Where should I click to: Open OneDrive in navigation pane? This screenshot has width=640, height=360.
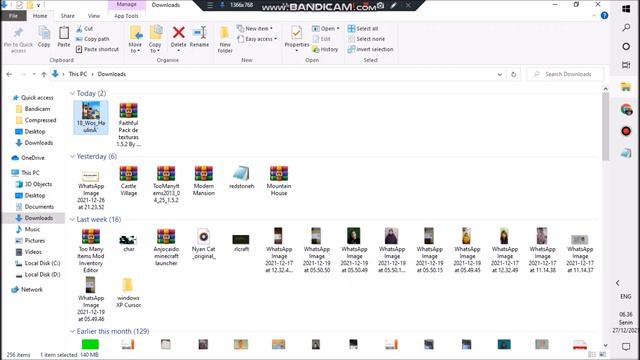coord(28,158)
